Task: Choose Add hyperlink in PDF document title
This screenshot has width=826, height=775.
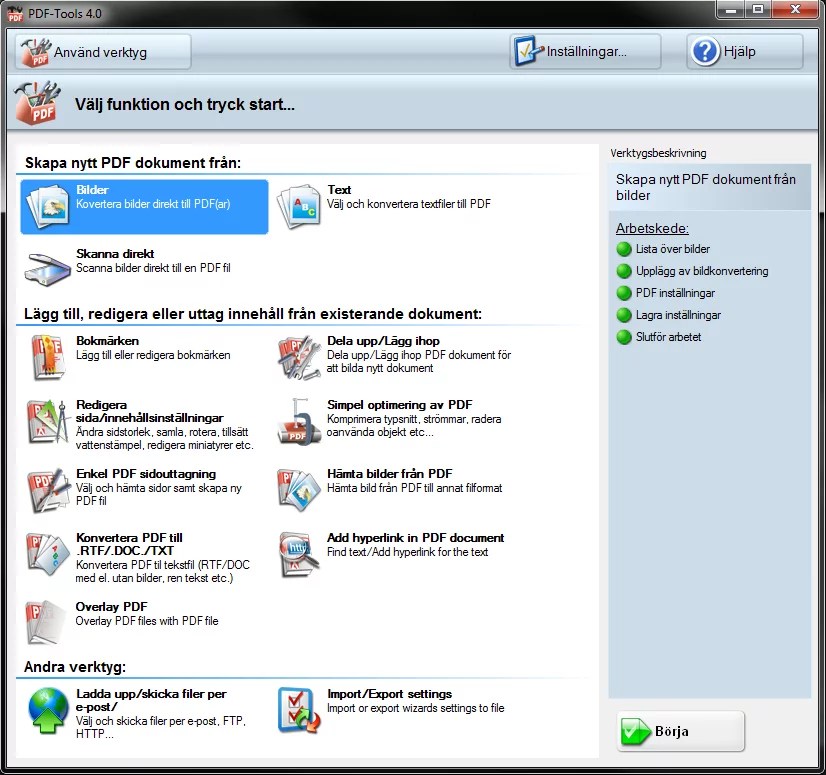Action: (416, 538)
